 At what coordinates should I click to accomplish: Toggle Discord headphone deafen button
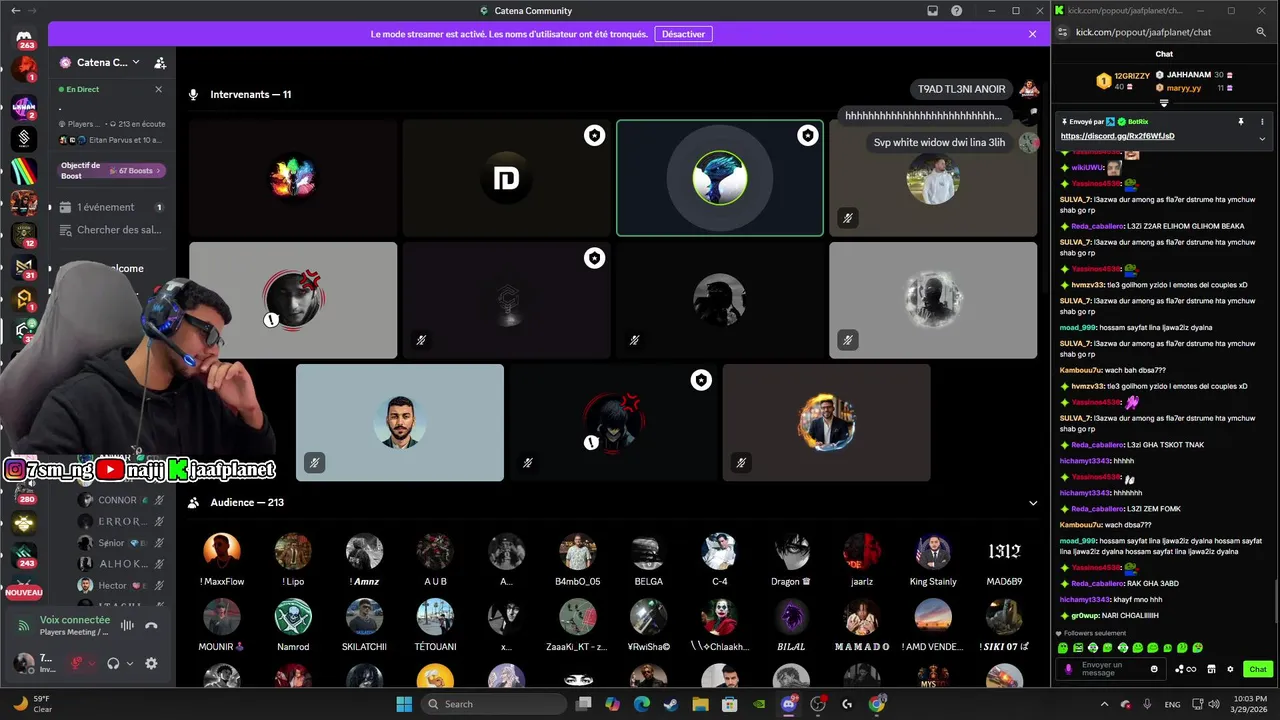(114, 663)
